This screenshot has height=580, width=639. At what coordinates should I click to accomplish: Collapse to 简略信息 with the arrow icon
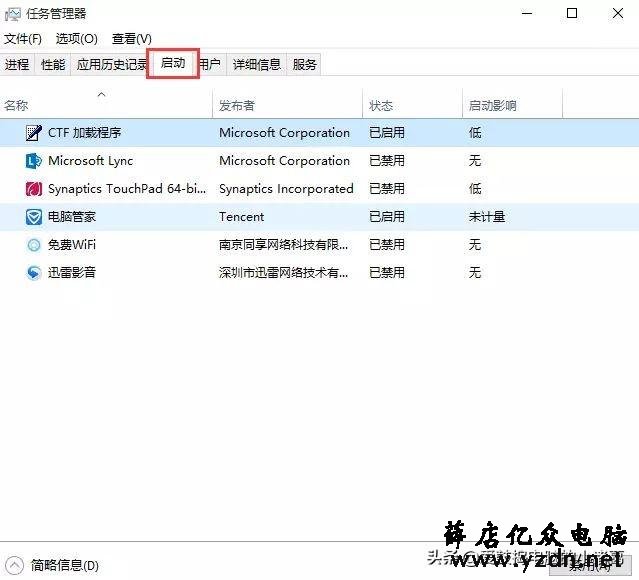tap(15, 565)
